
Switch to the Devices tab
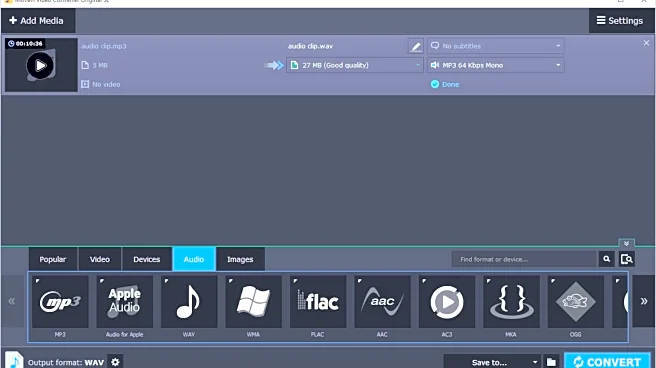tap(146, 259)
